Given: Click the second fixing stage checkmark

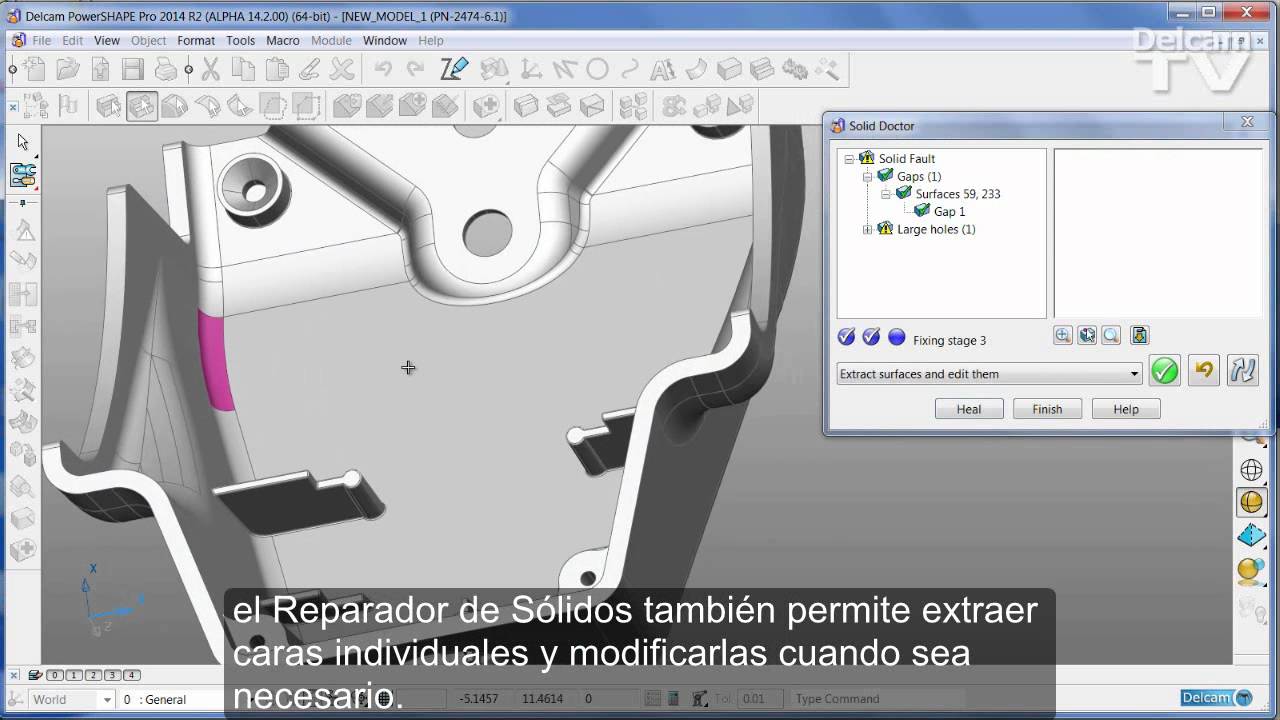Looking at the screenshot, I should [871, 337].
